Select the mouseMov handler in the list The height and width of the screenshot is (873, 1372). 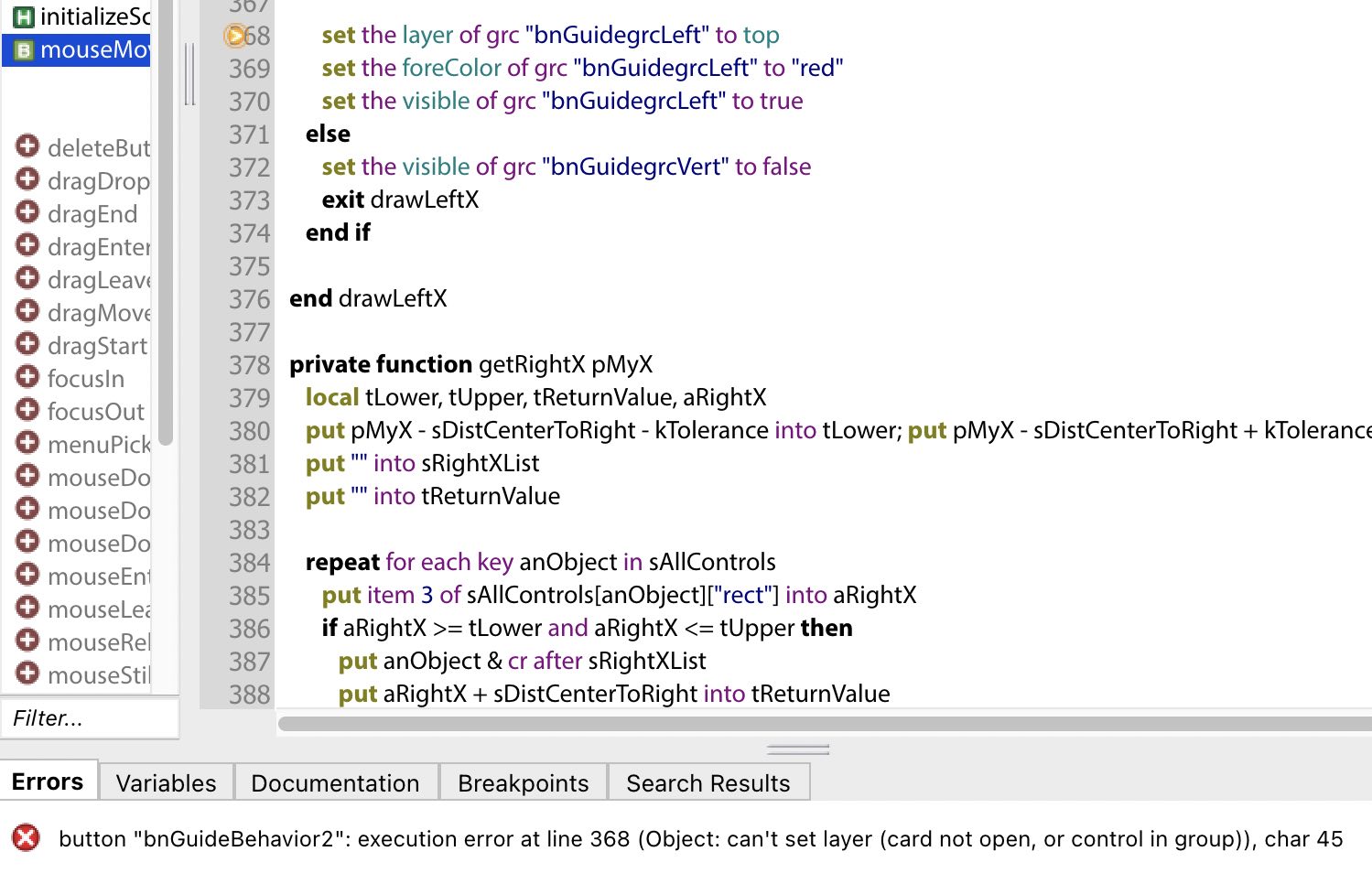pyautogui.click(x=93, y=49)
